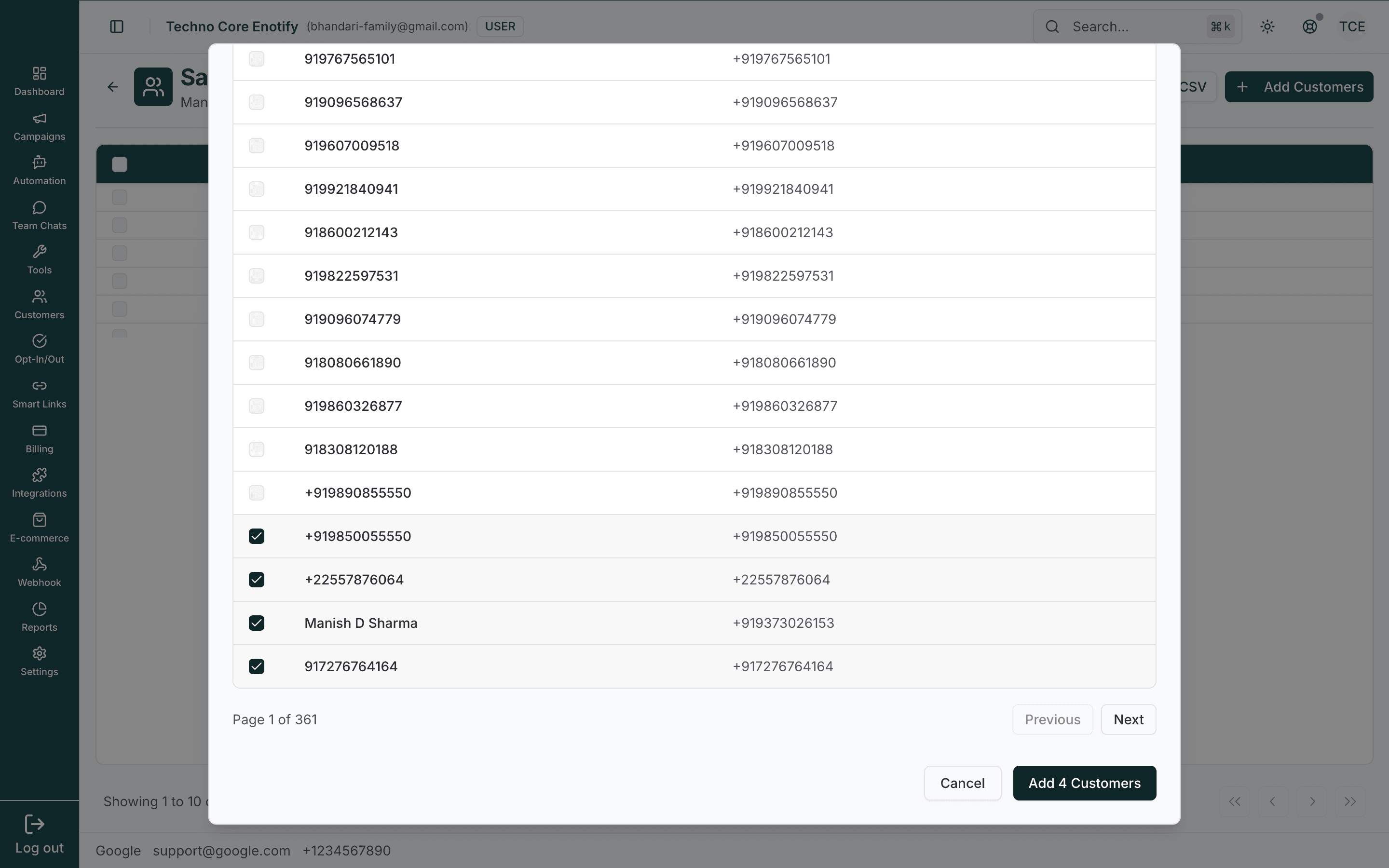The height and width of the screenshot is (868, 1389).
Task: Click support@google.com in footer
Action: coord(221,851)
